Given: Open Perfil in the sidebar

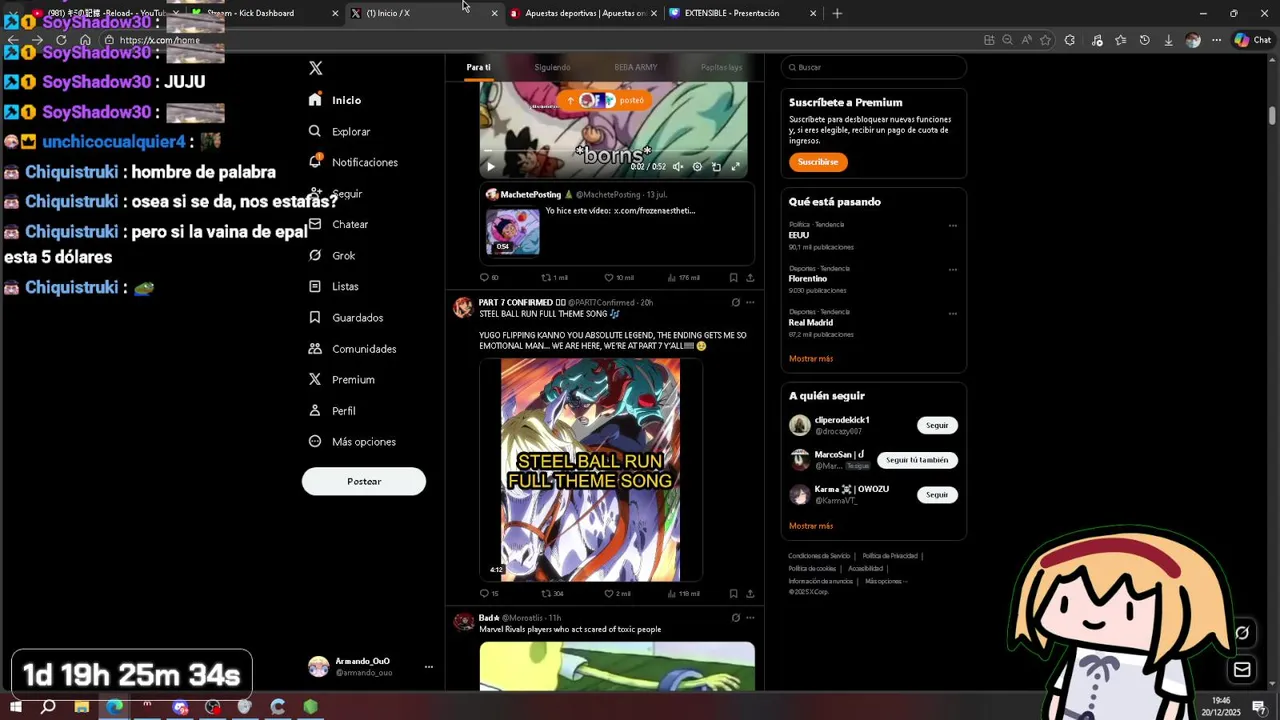Looking at the screenshot, I should (x=331, y=410).
